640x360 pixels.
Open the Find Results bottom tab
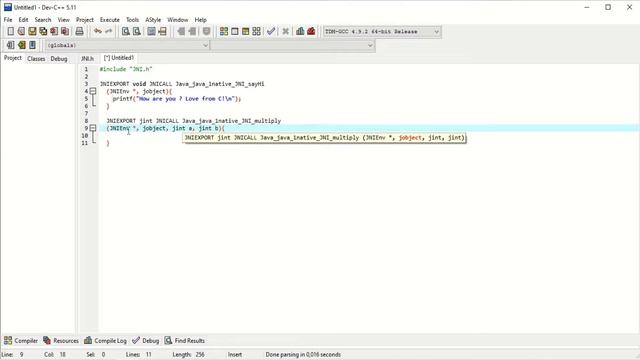pos(184,340)
